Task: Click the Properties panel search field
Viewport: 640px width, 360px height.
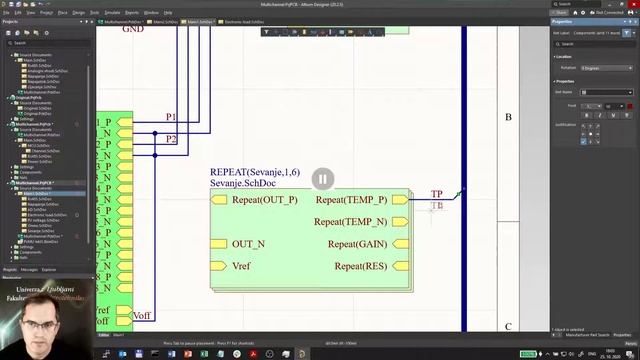Action: click(594, 44)
